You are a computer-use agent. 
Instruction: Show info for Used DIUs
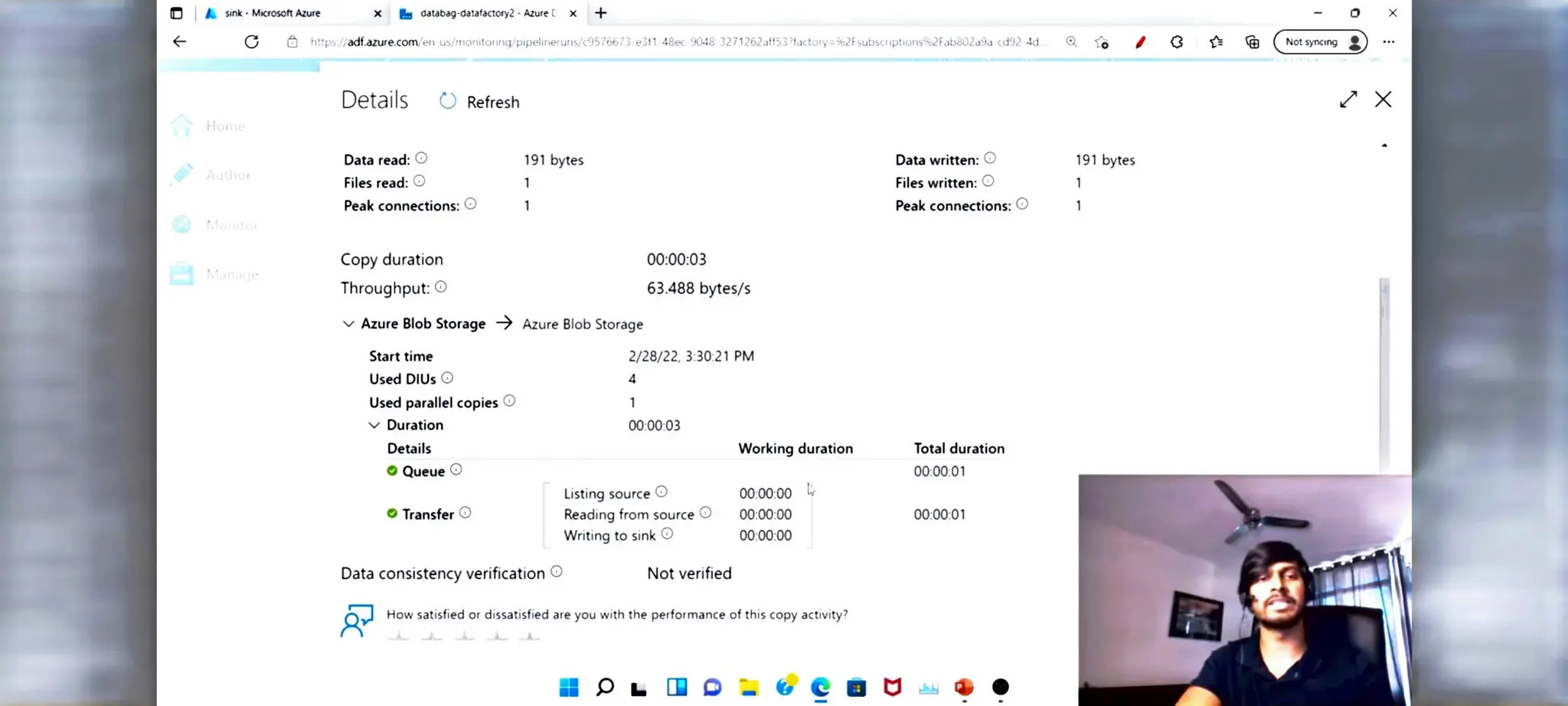tap(447, 378)
